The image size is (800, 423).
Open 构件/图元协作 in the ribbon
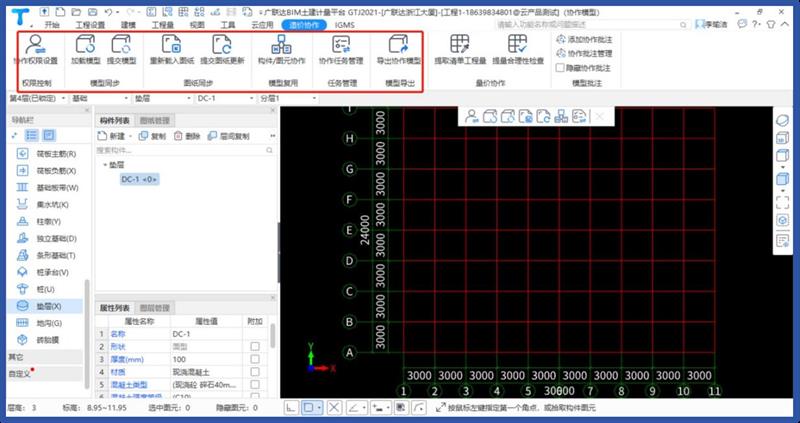(x=282, y=49)
